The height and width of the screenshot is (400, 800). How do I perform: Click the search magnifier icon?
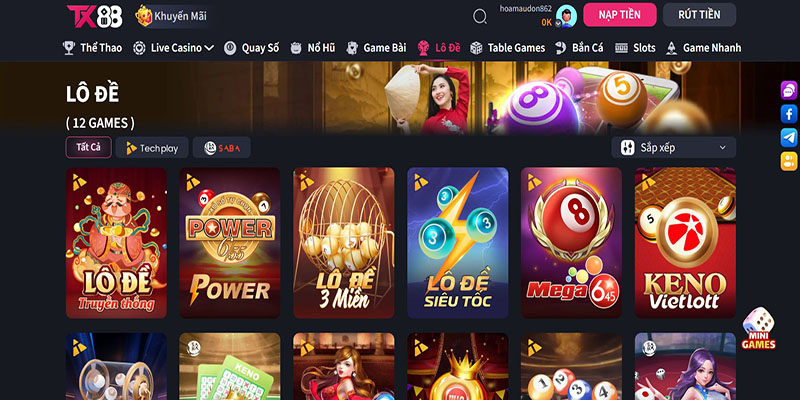480,16
